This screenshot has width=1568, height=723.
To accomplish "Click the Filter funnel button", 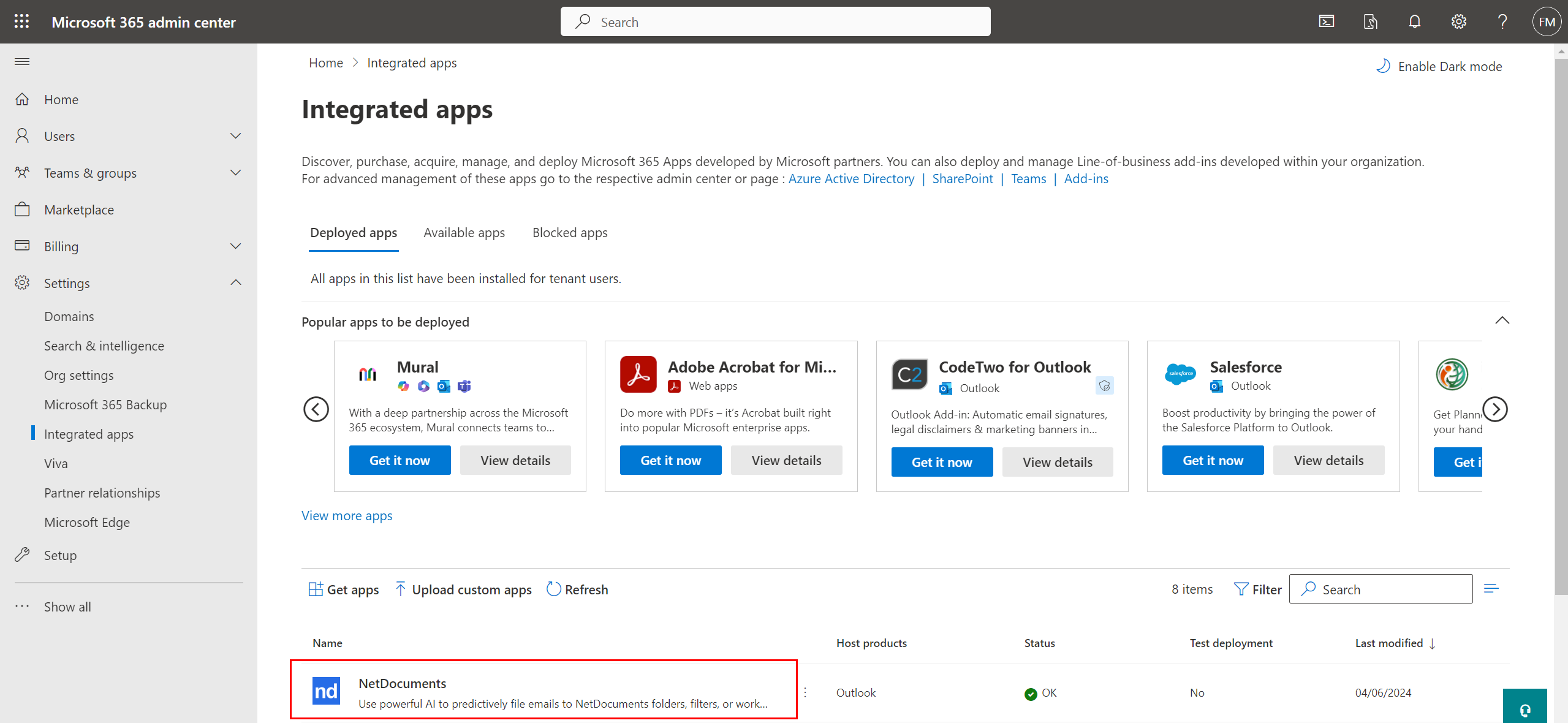I will click(1258, 589).
